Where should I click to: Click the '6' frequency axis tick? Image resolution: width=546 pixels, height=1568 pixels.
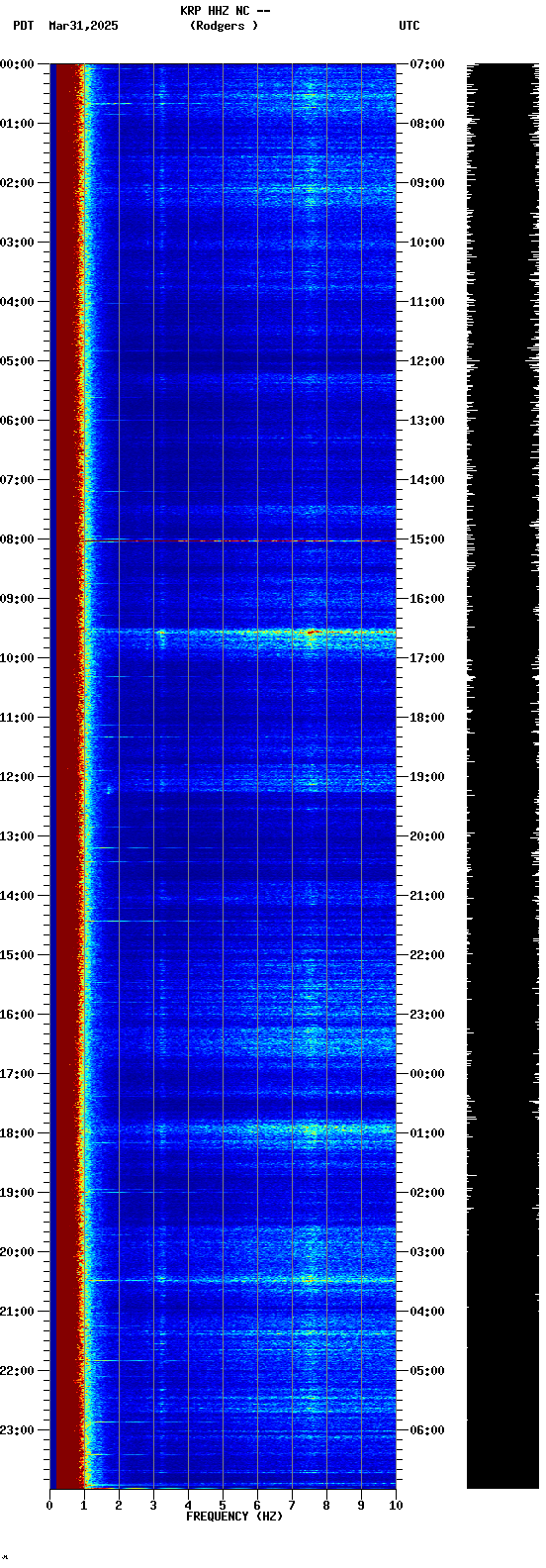pyautogui.click(x=257, y=1506)
